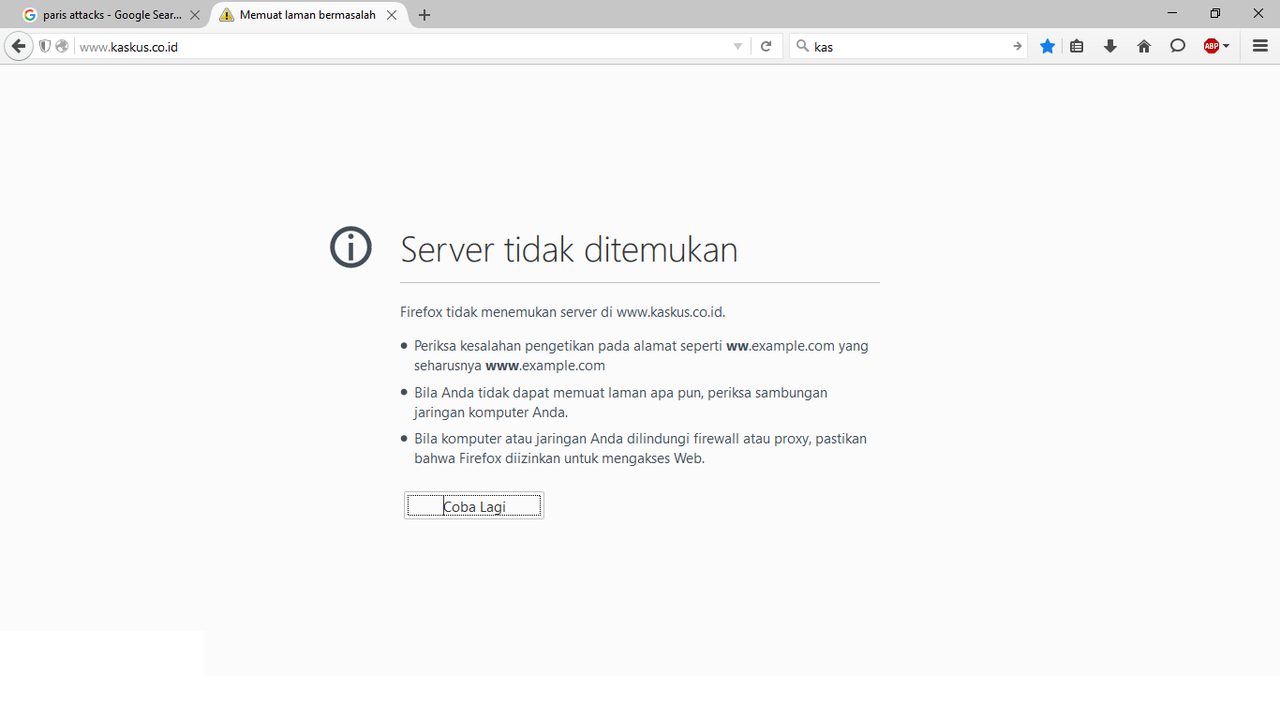Image resolution: width=1280 pixels, height=720 pixels.
Task: Open the downloads arrow panel
Action: 1110,46
